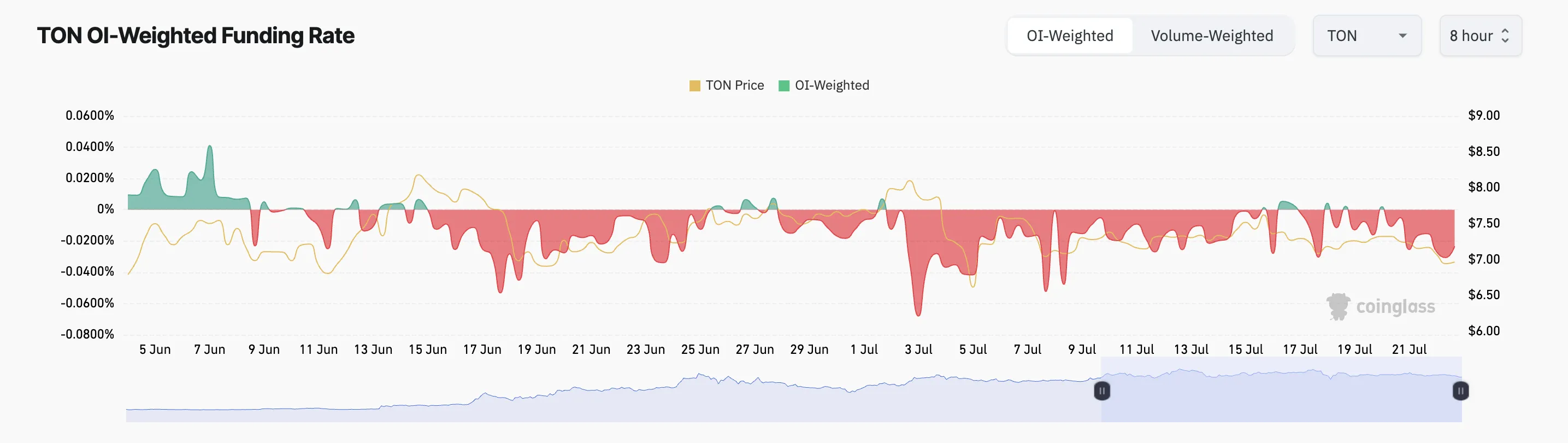Switch to the Volume-Weighted tab

pos(1211,36)
